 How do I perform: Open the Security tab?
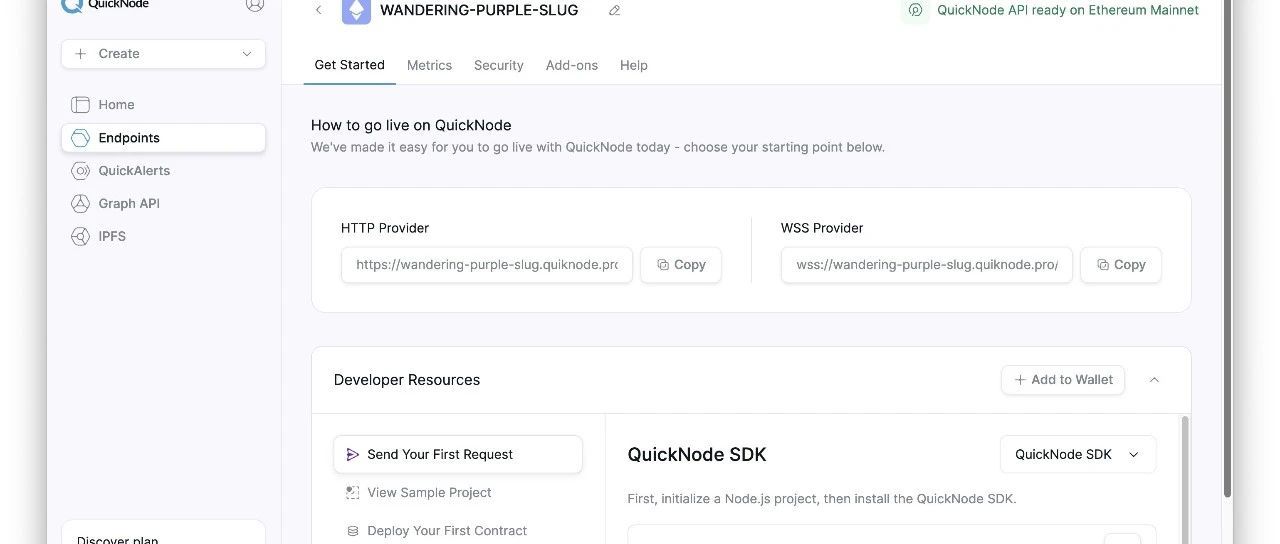point(499,65)
